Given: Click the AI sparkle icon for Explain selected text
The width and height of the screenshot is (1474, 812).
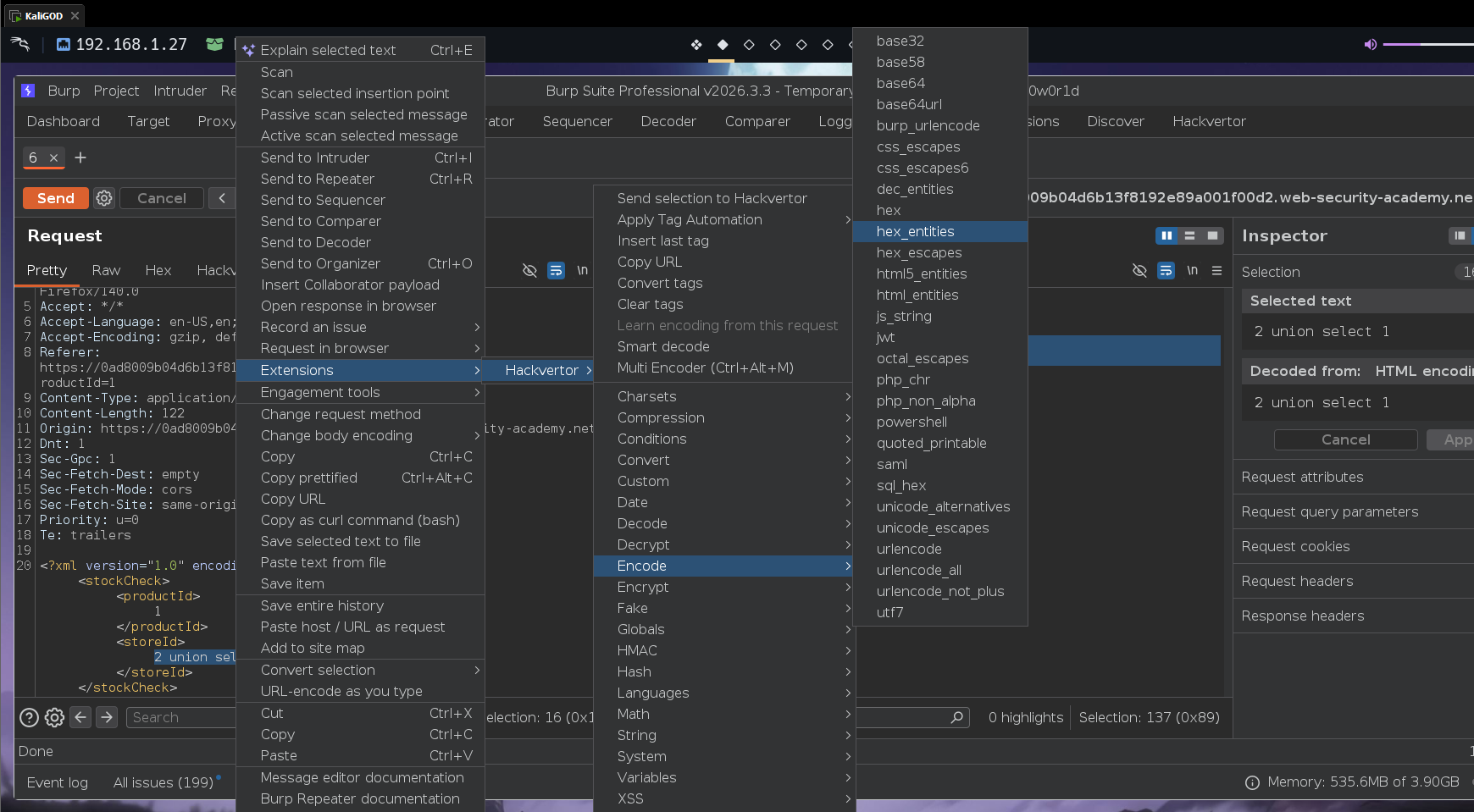Looking at the screenshot, I should [x=248, y=50].
